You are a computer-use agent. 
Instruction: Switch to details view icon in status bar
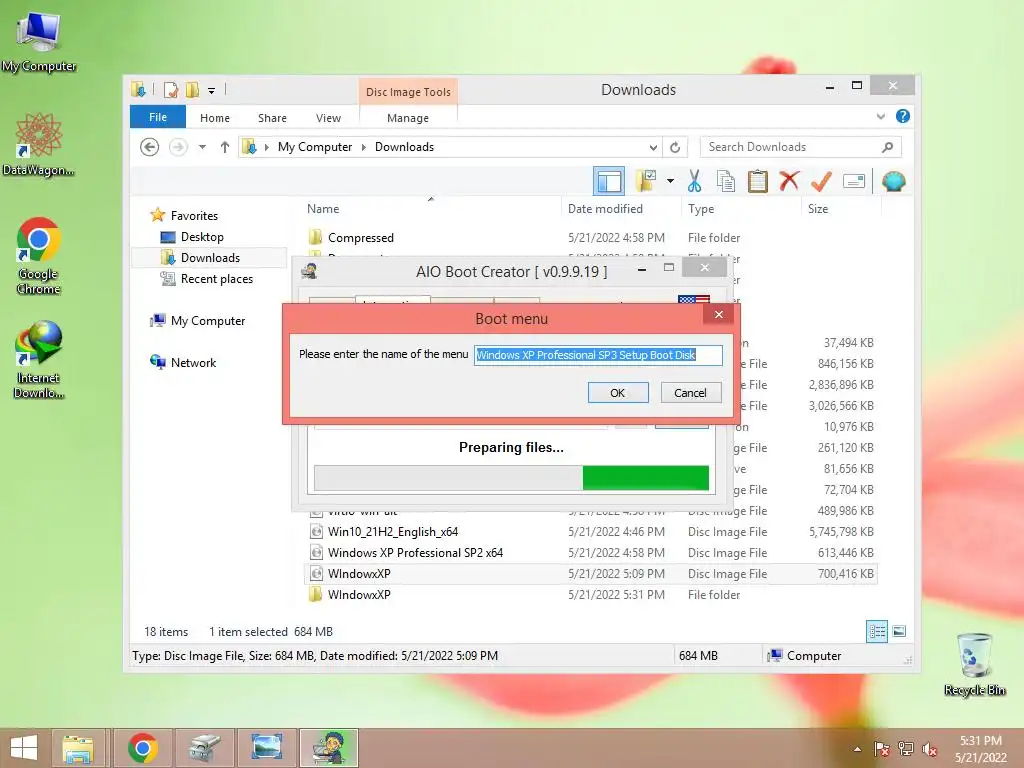tap(876, 631)
